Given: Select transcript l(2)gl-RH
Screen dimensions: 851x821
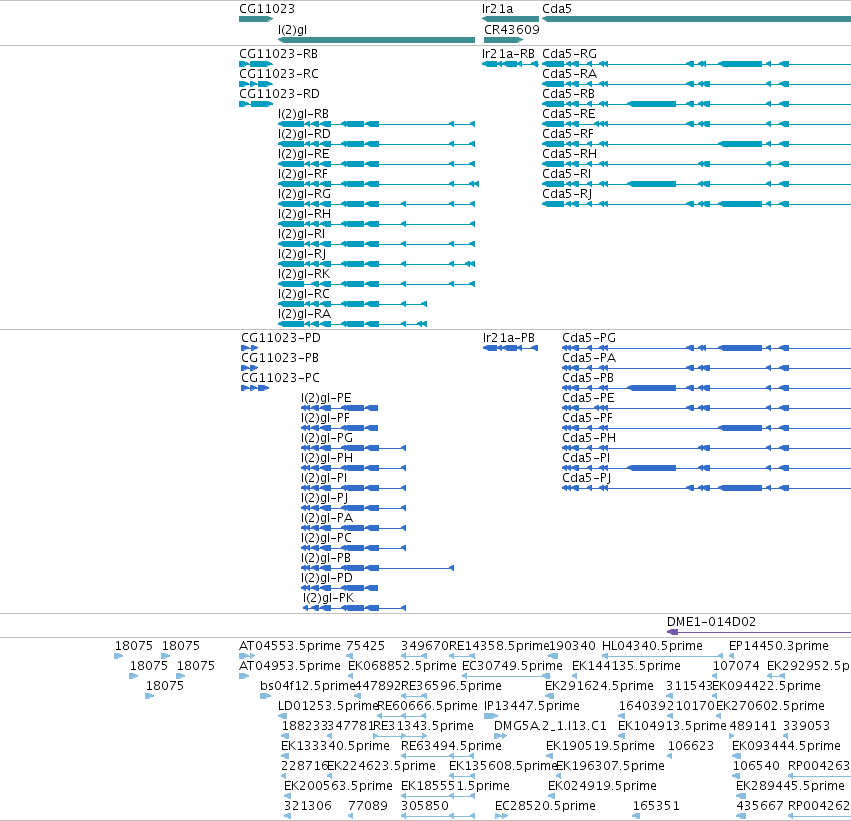Looking at the screenshot, I should [x=376, y=224].
